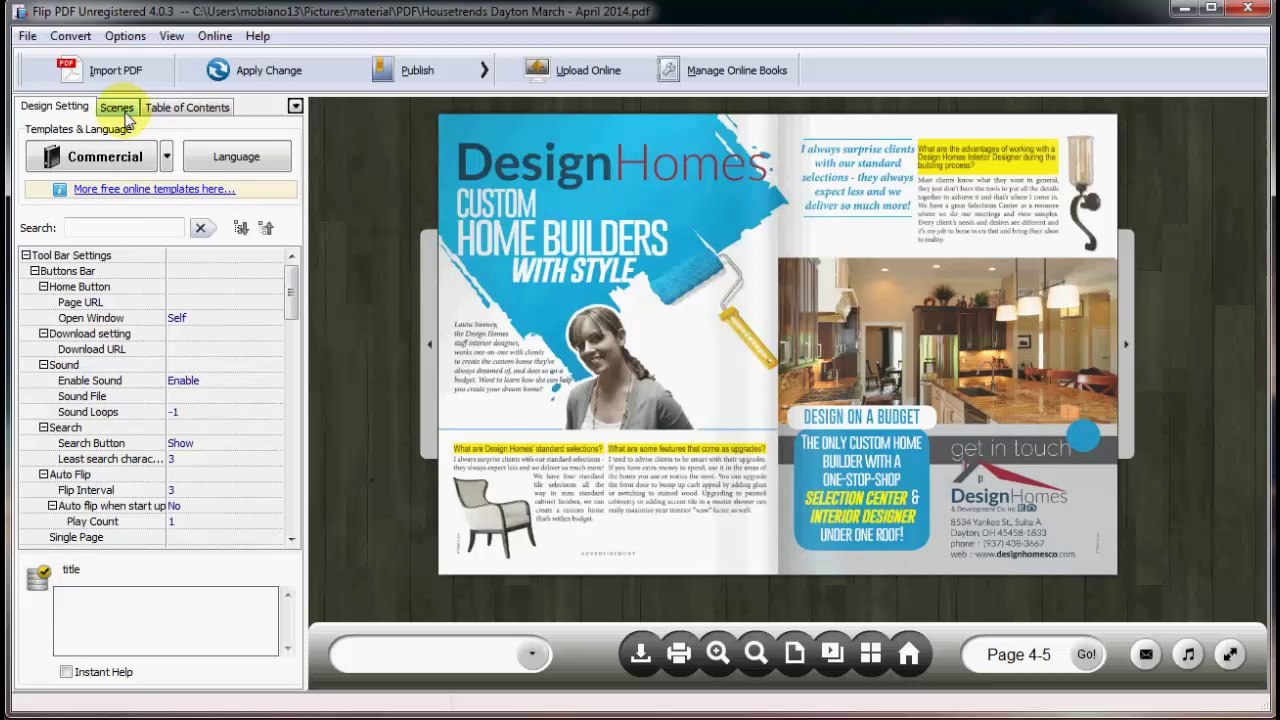Open the Options menu

click(x=125, y=36)
